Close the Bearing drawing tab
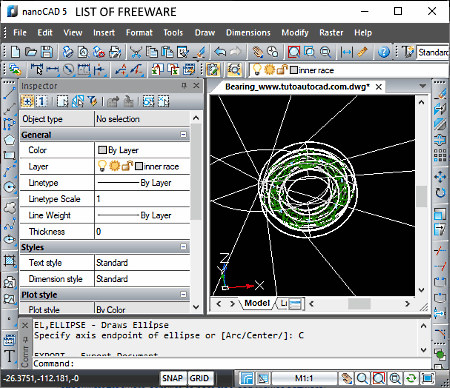This screenshot has height=388, width=450. 379,87
